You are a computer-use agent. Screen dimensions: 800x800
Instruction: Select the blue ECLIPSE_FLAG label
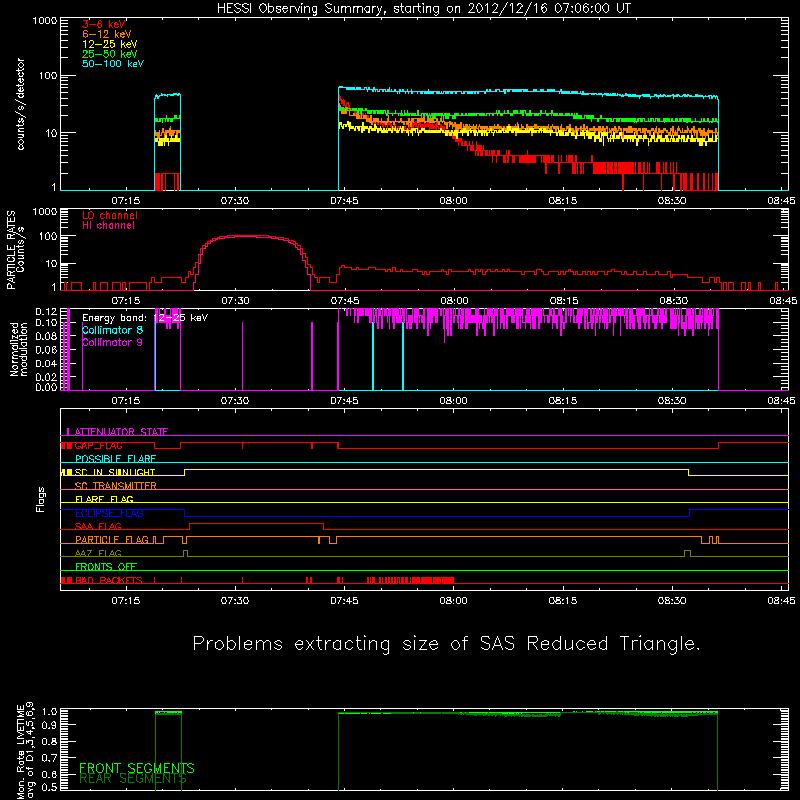click(109, 513)
